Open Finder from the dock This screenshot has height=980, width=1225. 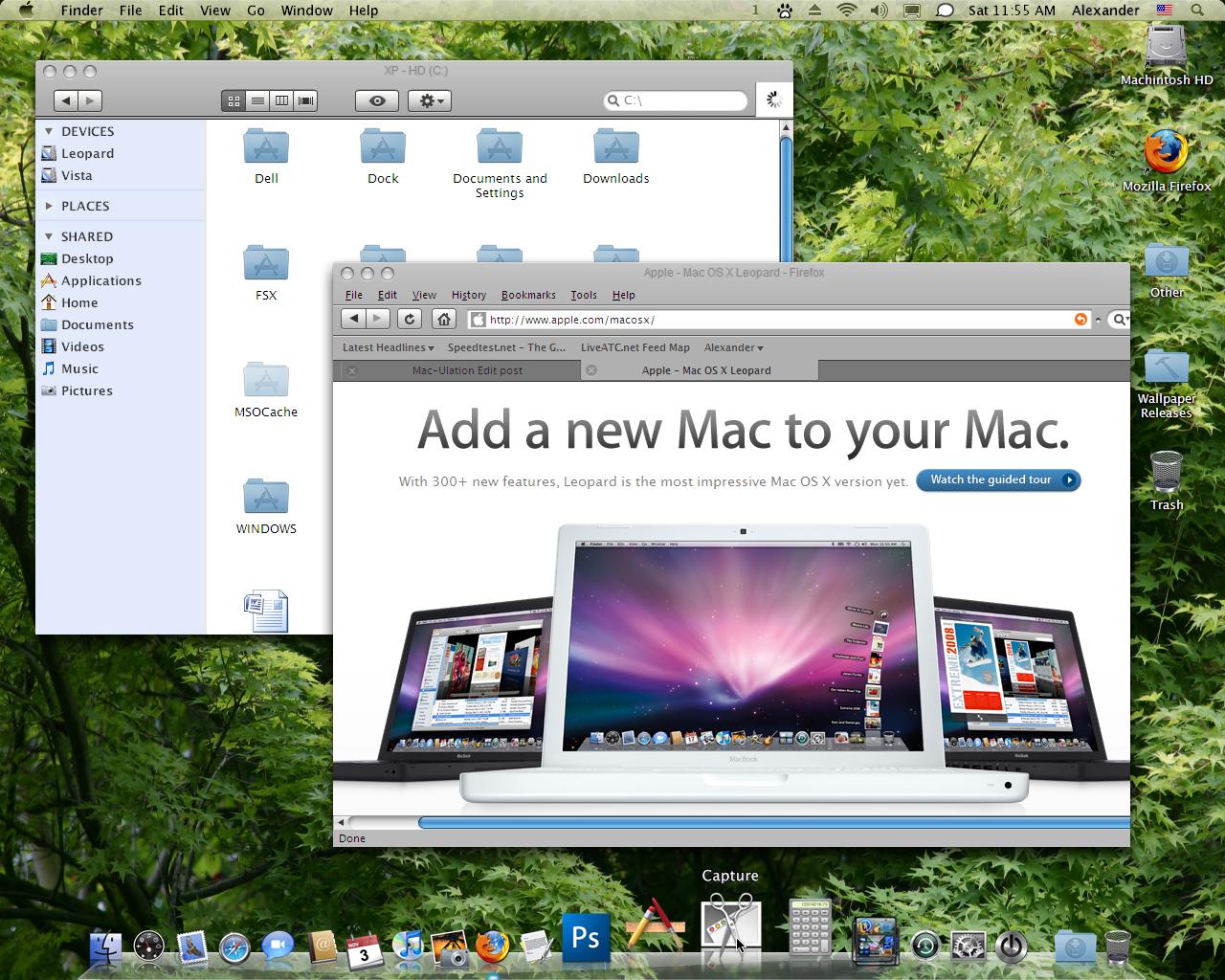click(105, 947)
